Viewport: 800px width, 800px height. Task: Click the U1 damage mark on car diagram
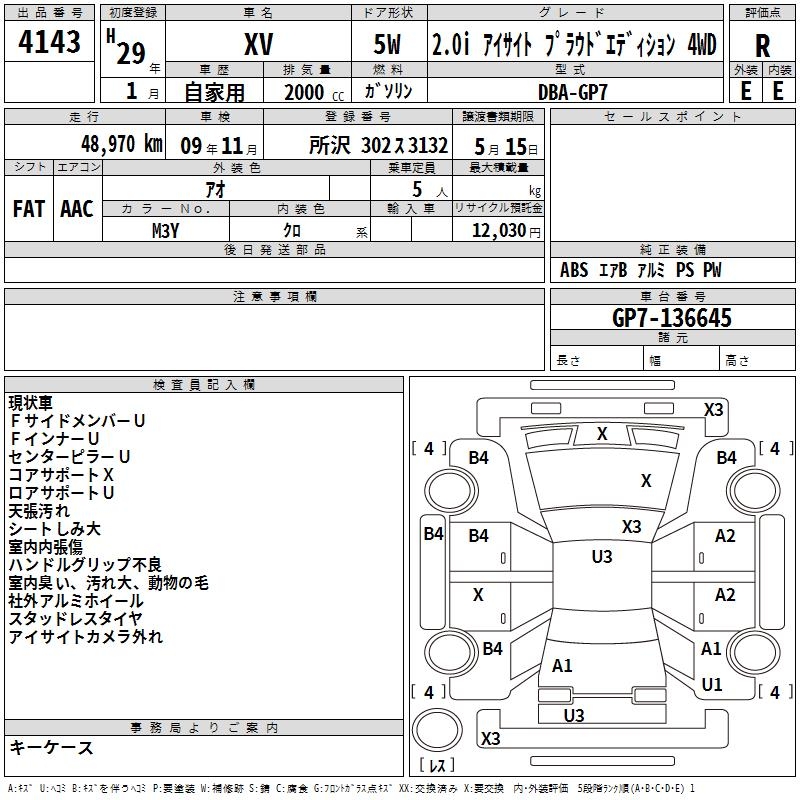(x=712, y=685)
